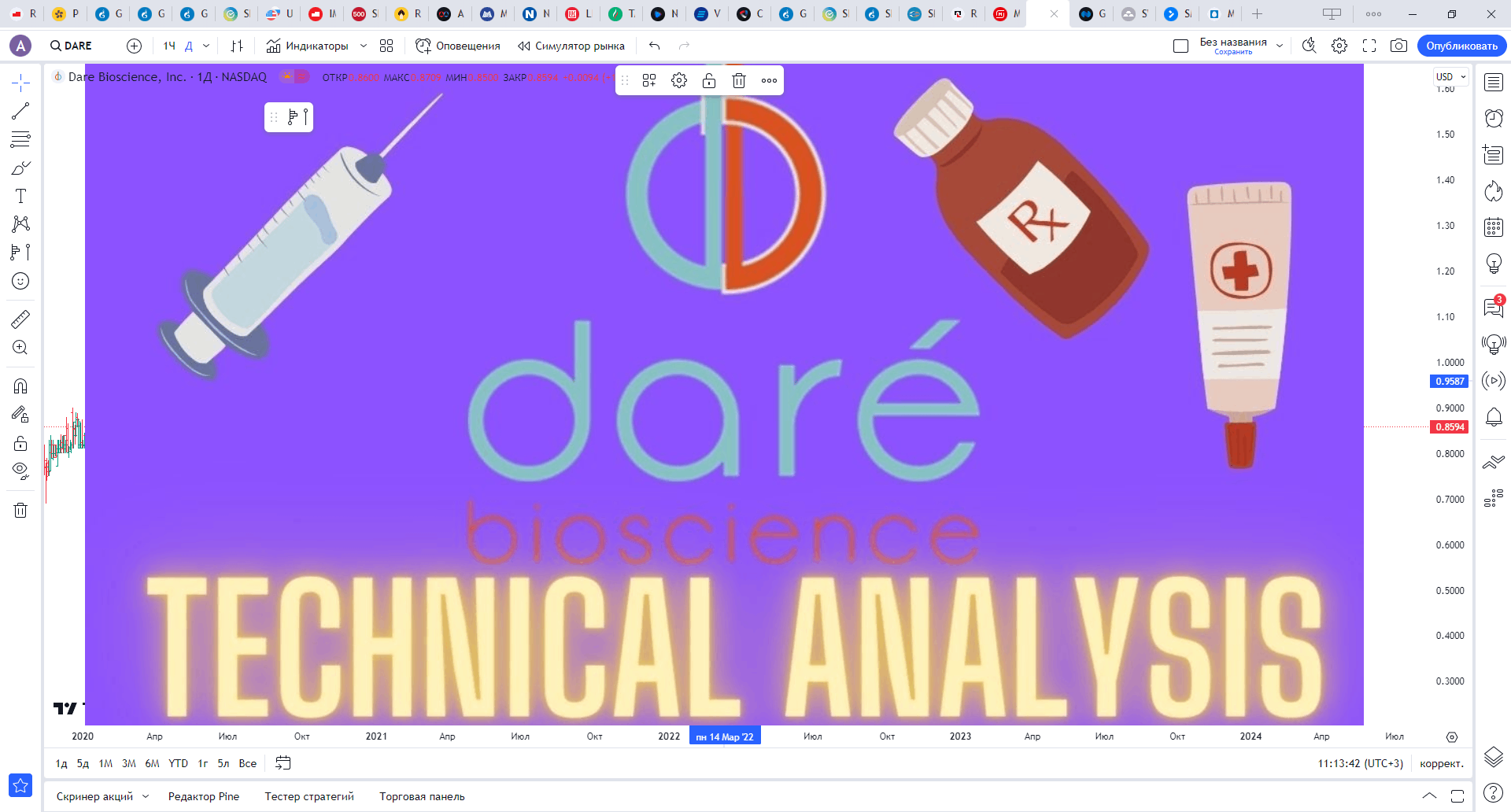1511x812 pixels.
Task: Select the crosshair cursor tool
Action: click(20, 83)
